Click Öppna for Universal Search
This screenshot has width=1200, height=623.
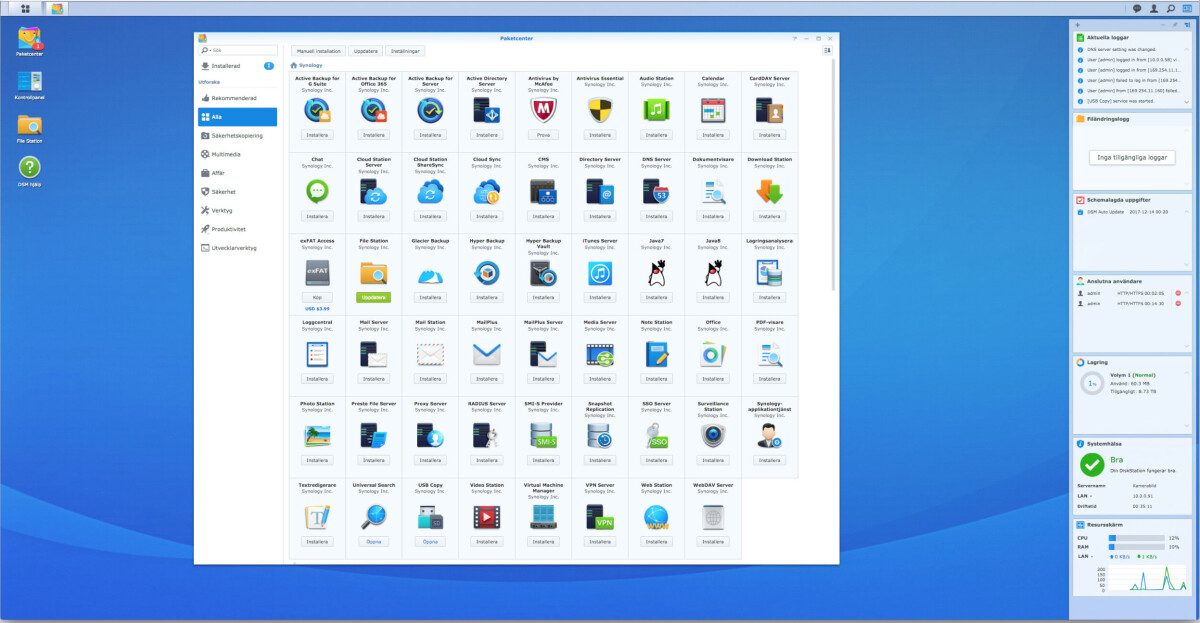374,542
